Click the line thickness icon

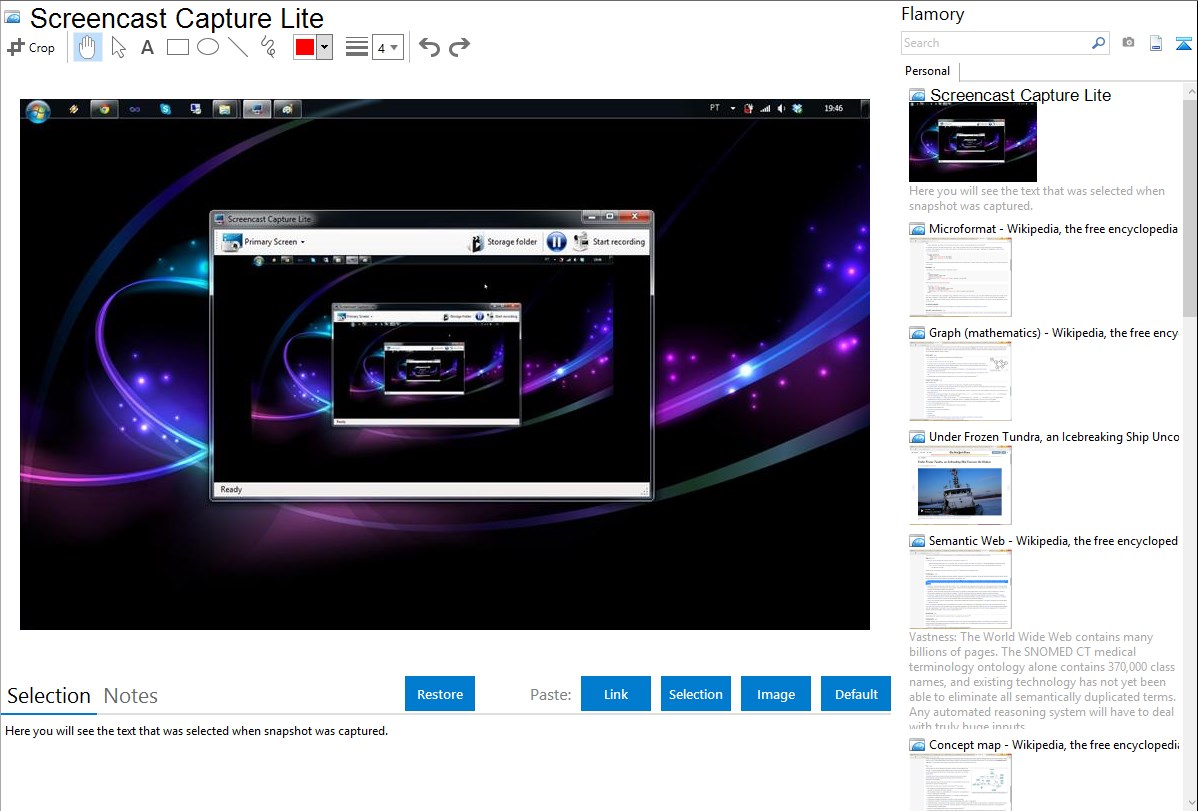(357, 47)
